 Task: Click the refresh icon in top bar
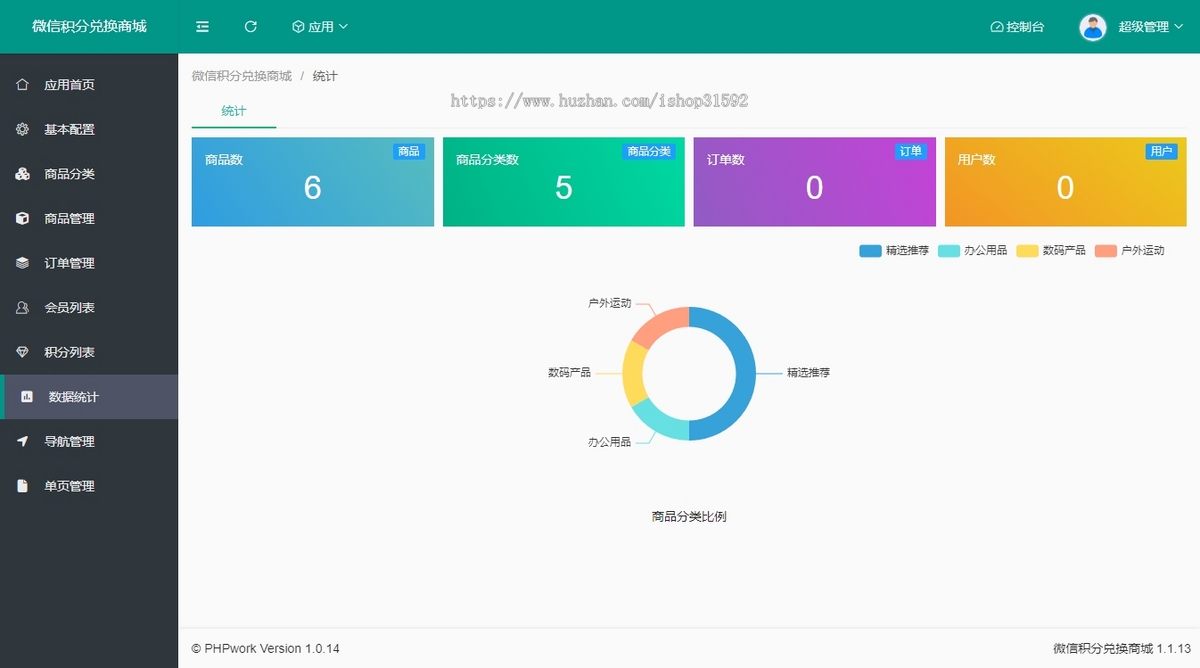[251, 27]
